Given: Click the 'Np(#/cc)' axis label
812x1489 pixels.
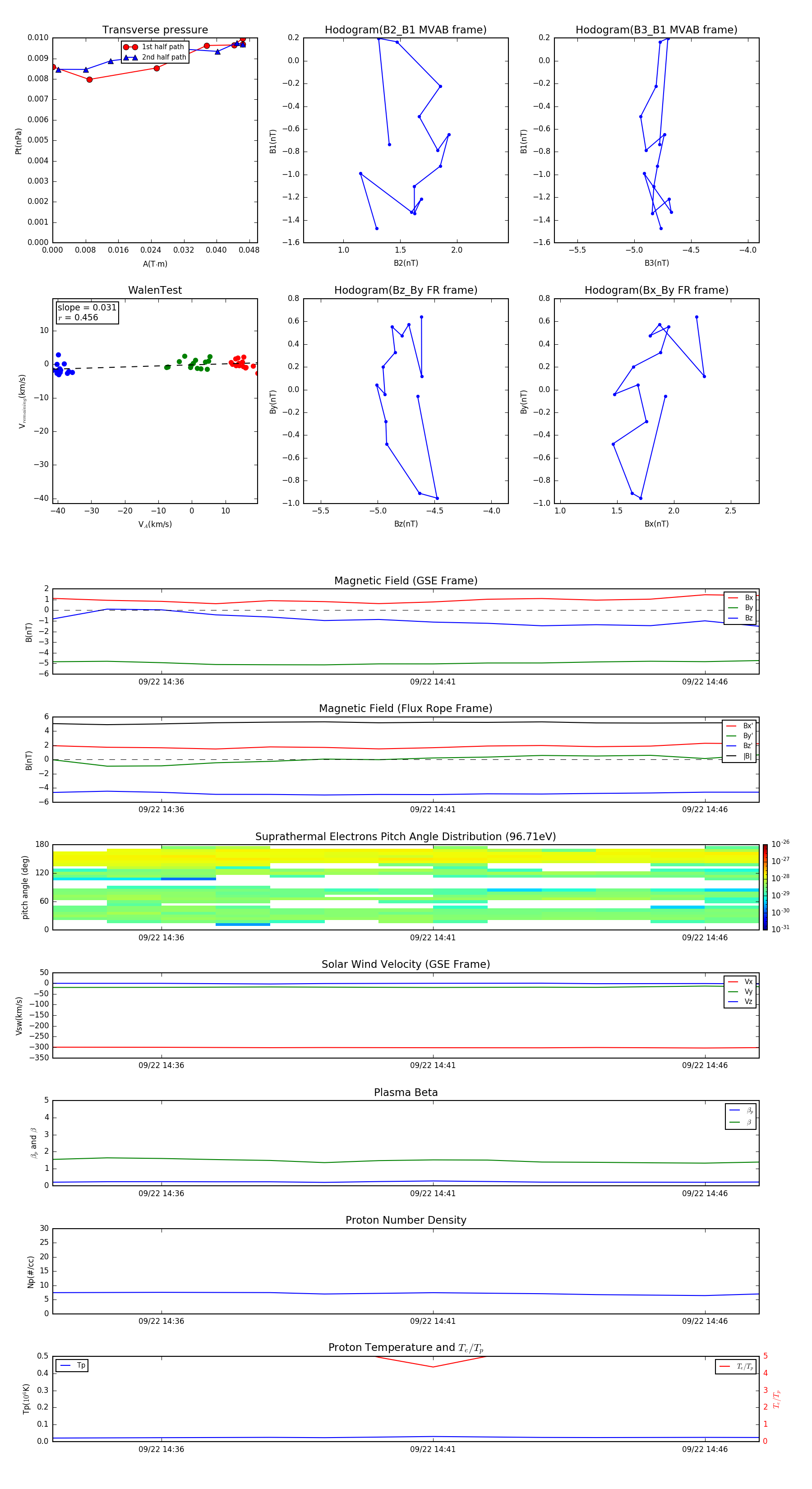Looking at the screenshot, I should pyautogui.click(x=31, y=1272).
